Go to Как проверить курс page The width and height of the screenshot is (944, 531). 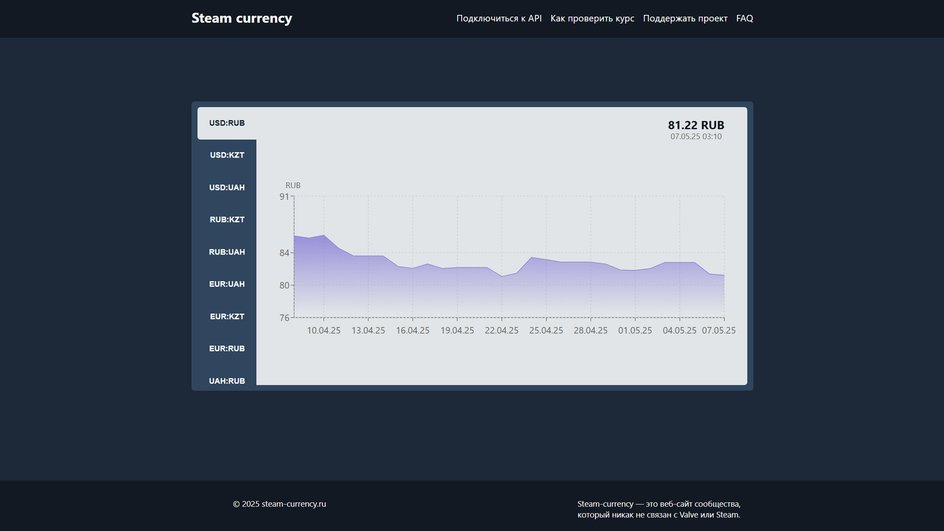tap(592, 19)
